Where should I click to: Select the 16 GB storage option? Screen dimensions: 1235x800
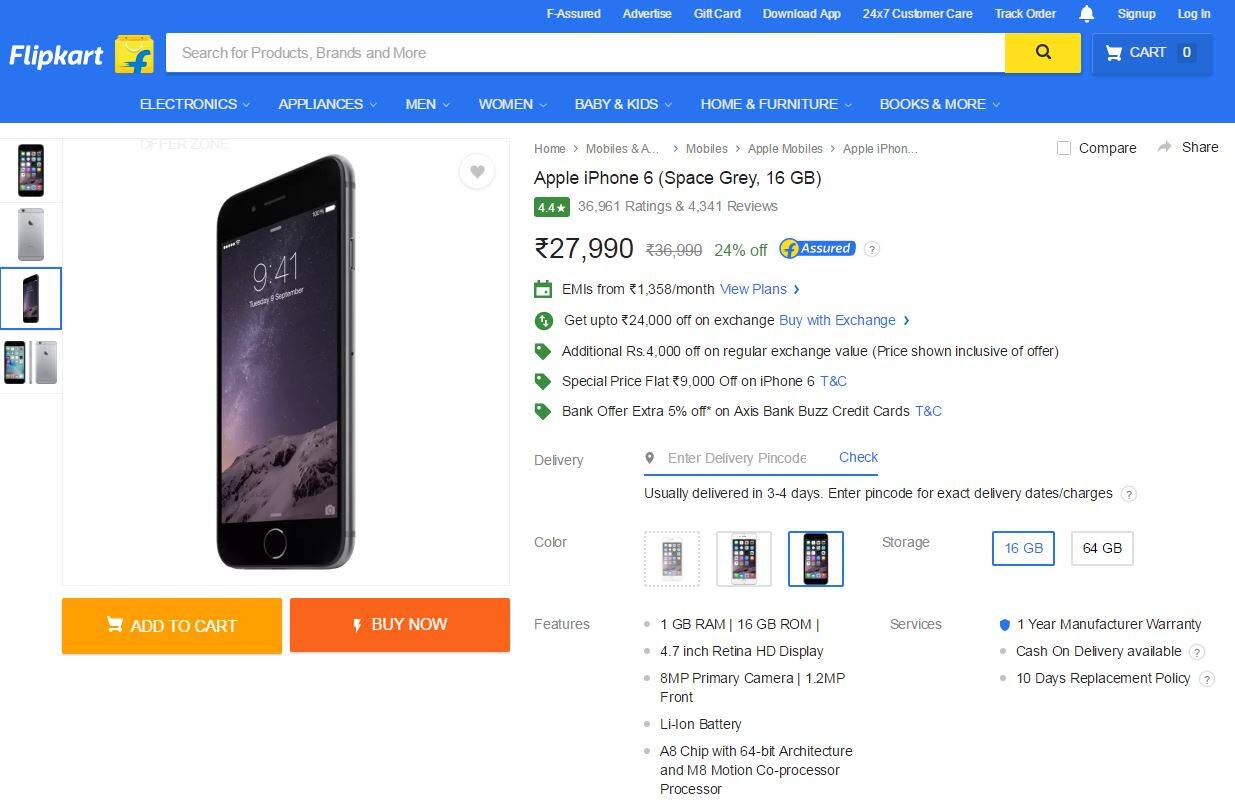(x=1022, y=548)
